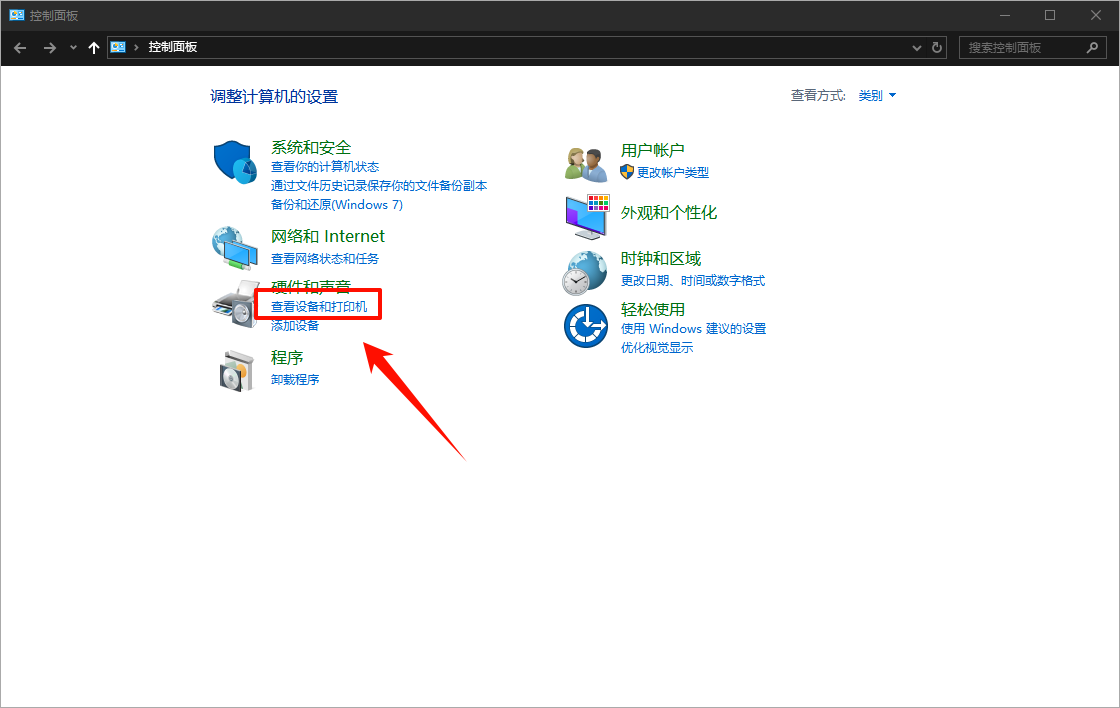Open 备份和还原(Windows 7) link
1120x708 pixels.
click(x=336, y=204)
